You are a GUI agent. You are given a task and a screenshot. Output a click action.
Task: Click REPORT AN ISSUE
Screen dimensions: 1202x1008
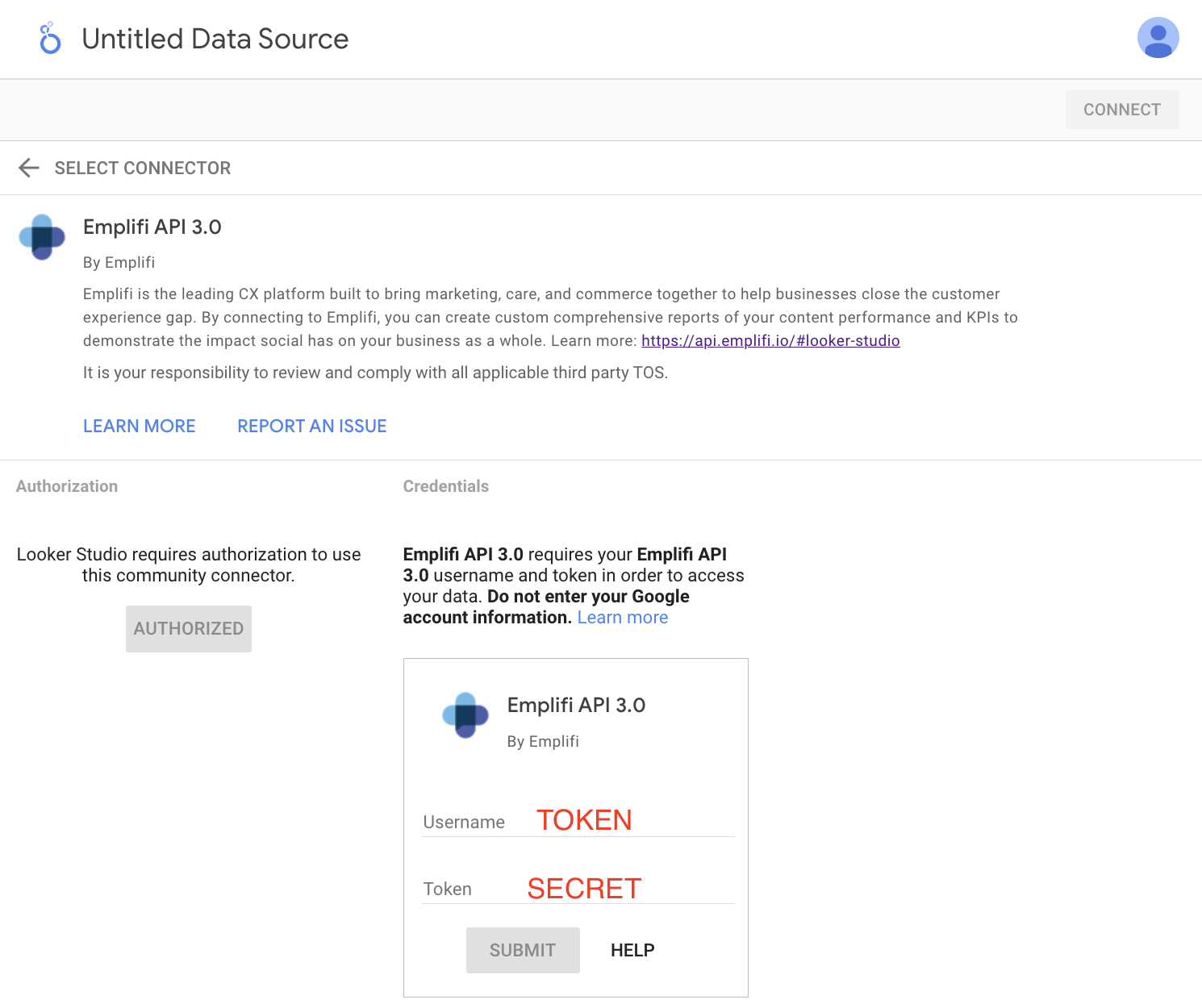pyautogui.click(x=311, y=426)
